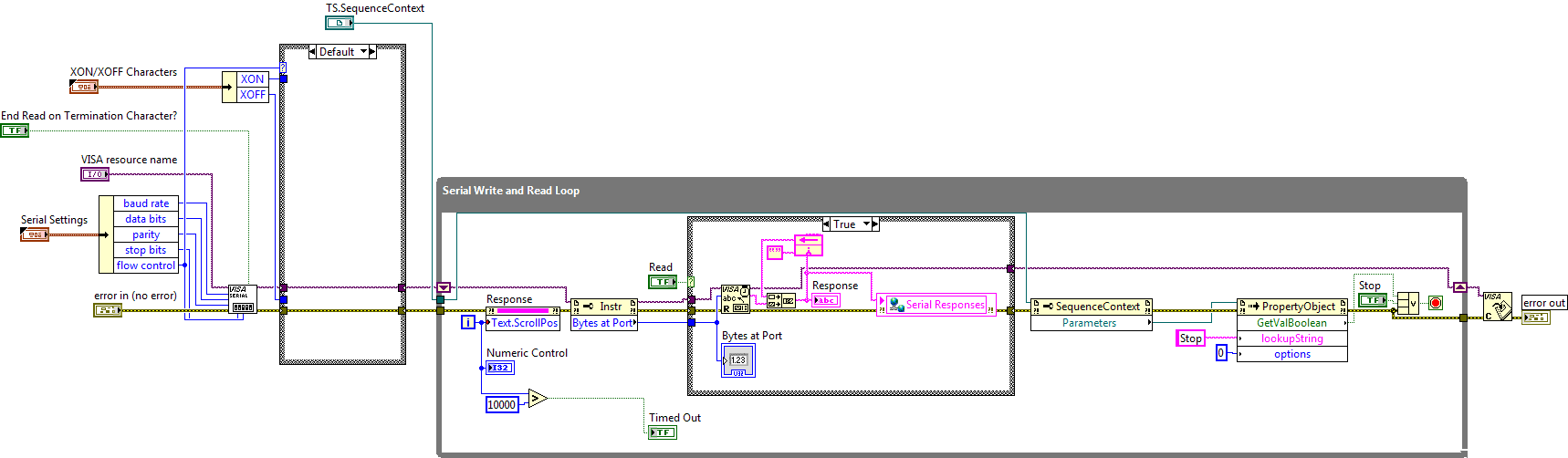Viewport: 1568px width, 458px height.
Task: Click the GetValBoolean method name
Action: click(x=1291, y=323)
